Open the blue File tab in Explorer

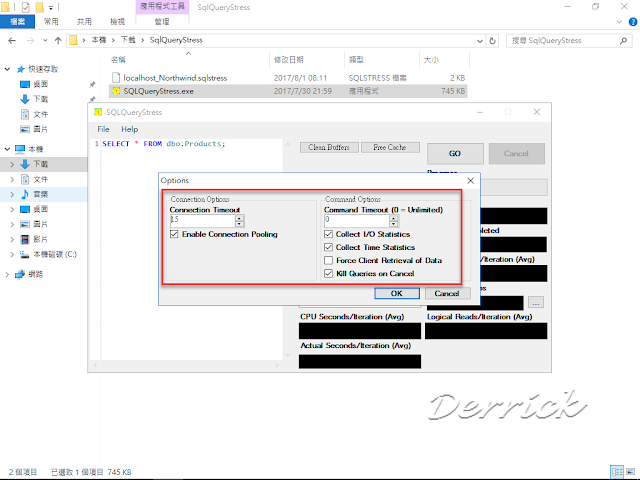pyautogui.click(x=17, y=22)
